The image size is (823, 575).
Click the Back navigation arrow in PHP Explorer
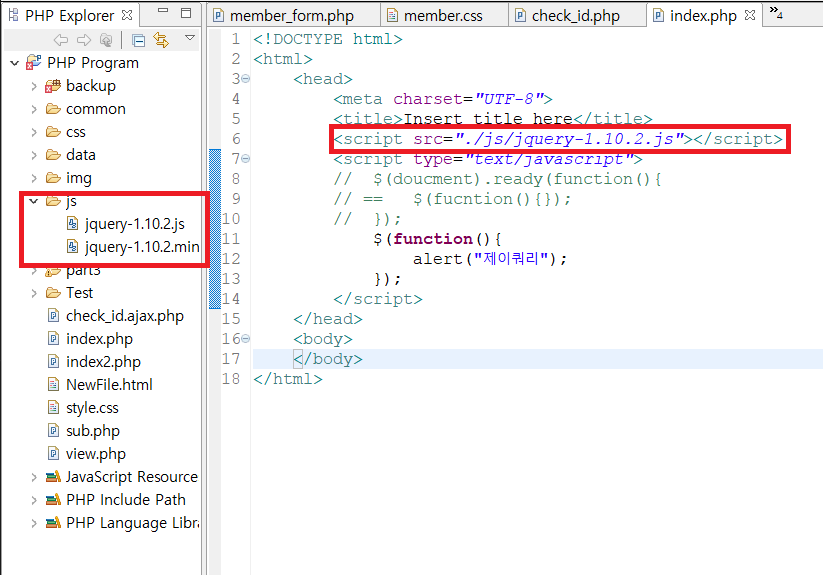[61, 40]
